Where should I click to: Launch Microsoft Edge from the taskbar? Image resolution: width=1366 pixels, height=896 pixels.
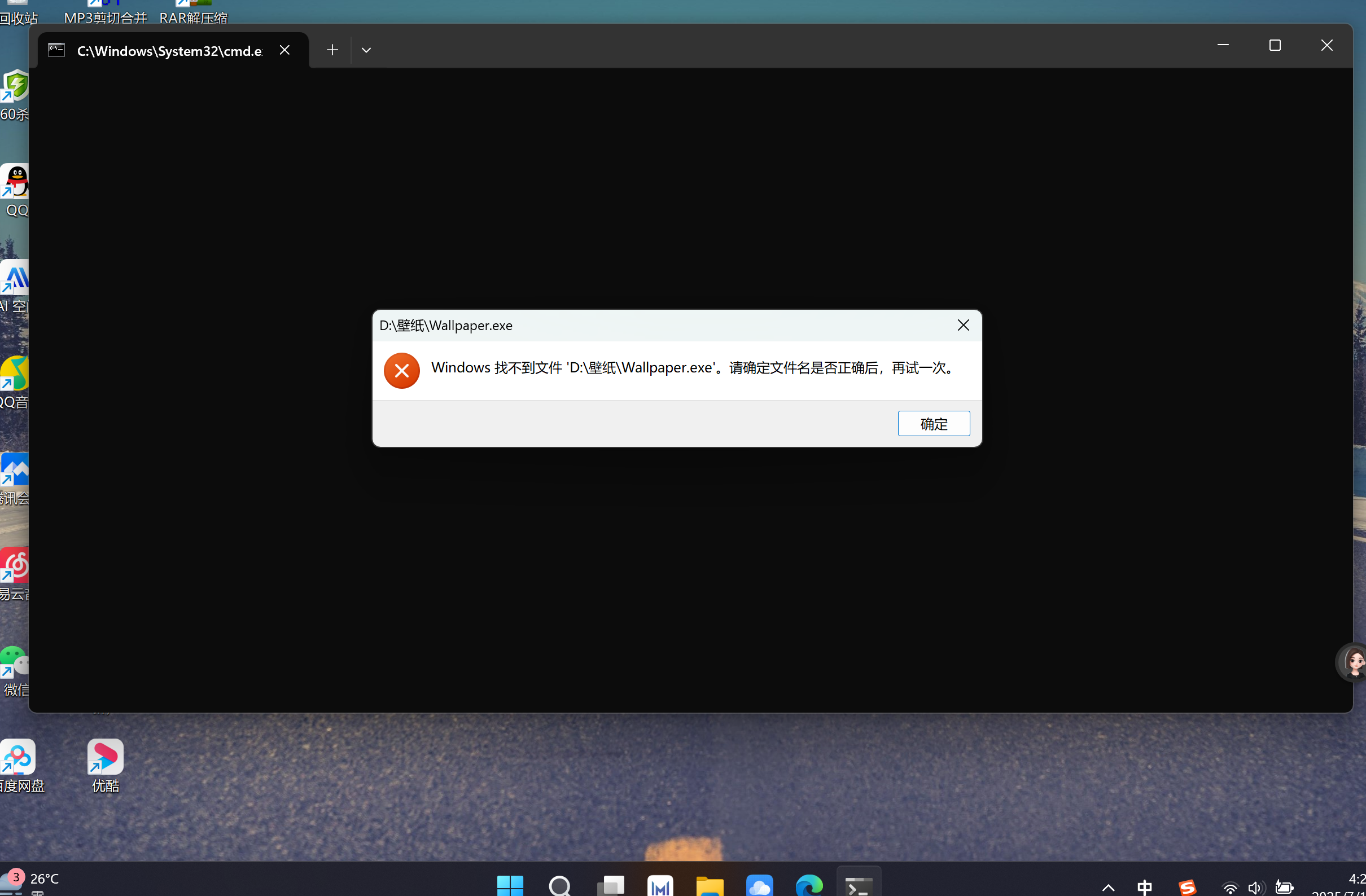coord(809,885)
